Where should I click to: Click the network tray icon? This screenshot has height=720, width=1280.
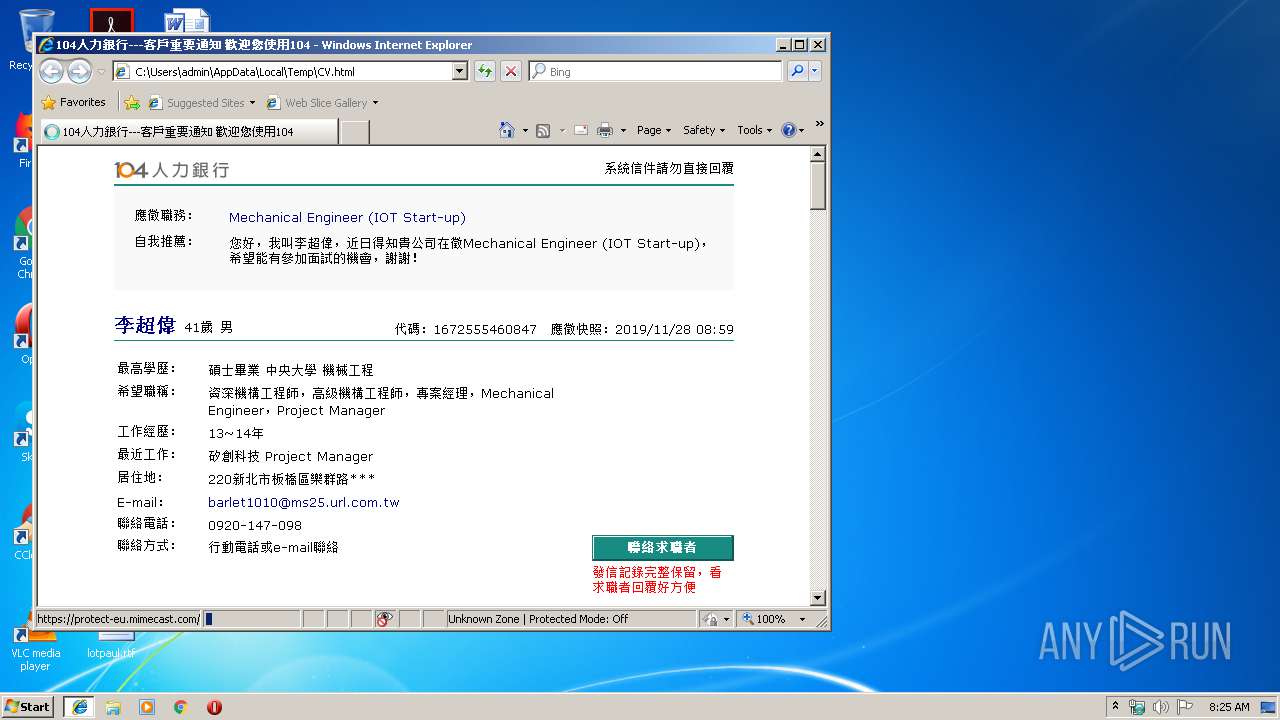(1137, 707)
